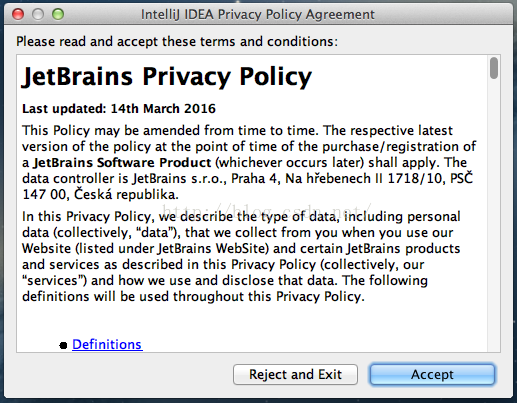Viewport: 517px width, 403px height.
Task: Click the line definitions will be used throughout
Action: pyautogui.click(x=193, y=296)
